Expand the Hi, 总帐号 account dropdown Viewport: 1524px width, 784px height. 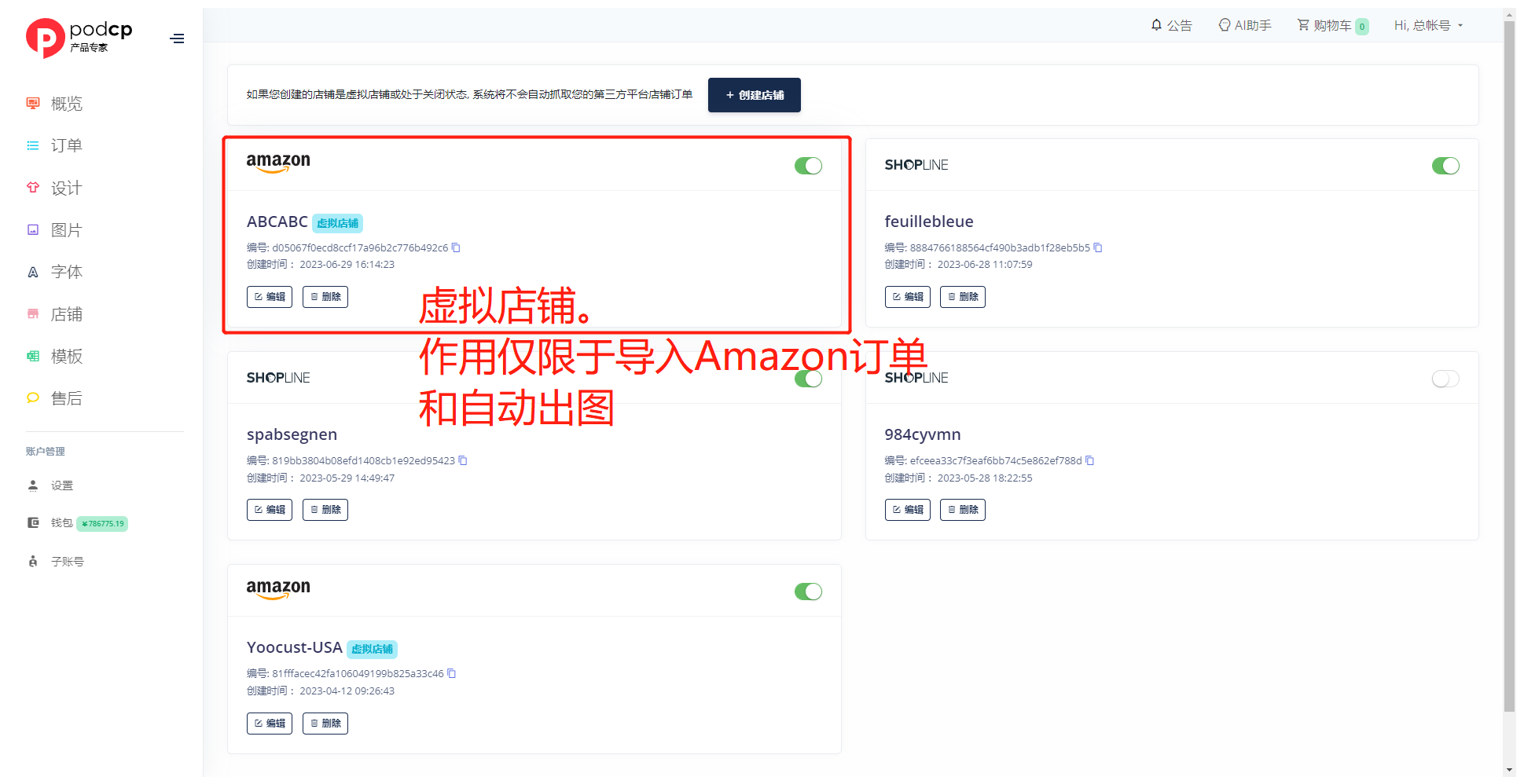(1428, 25)
